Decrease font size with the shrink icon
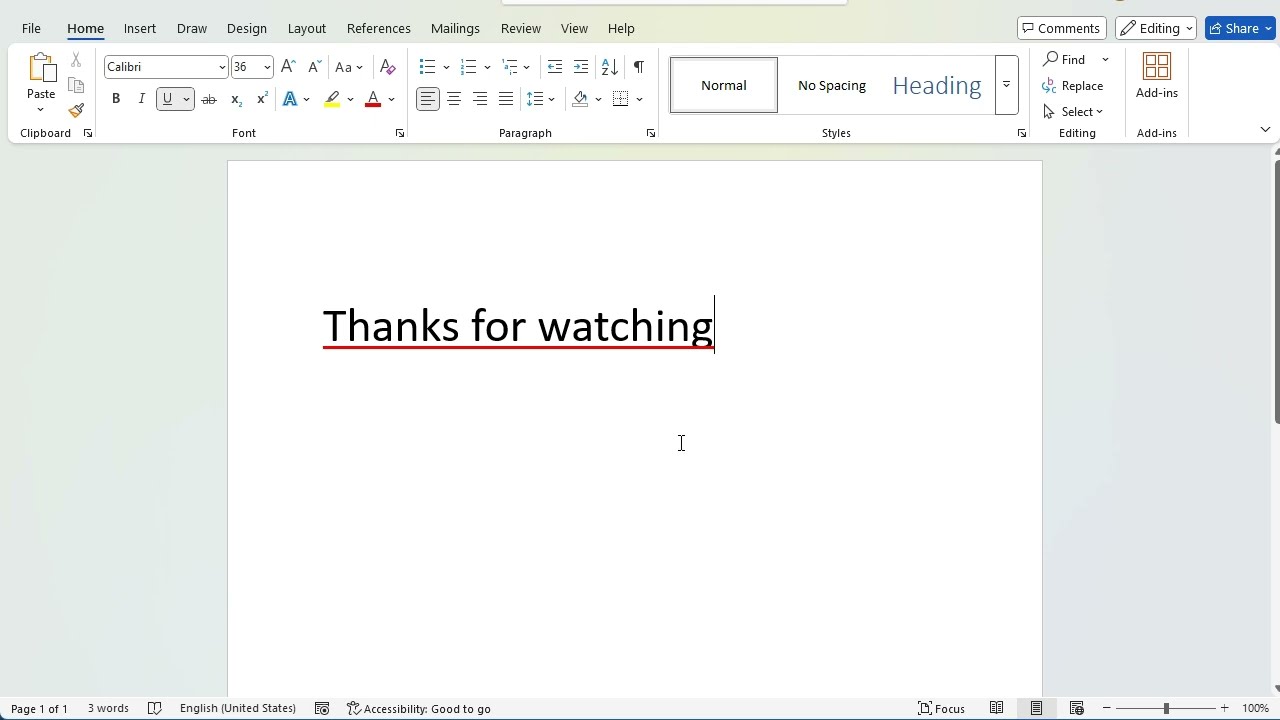 [x=314, y=67]
